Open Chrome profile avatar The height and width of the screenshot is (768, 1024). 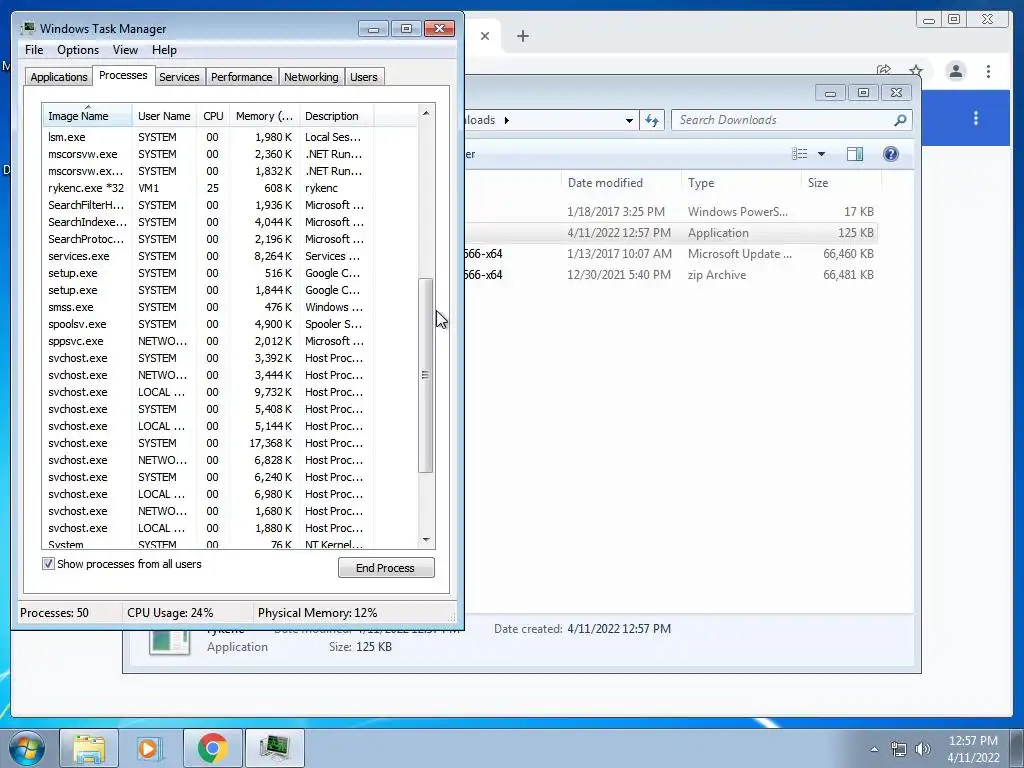click(x=955, y=71)
